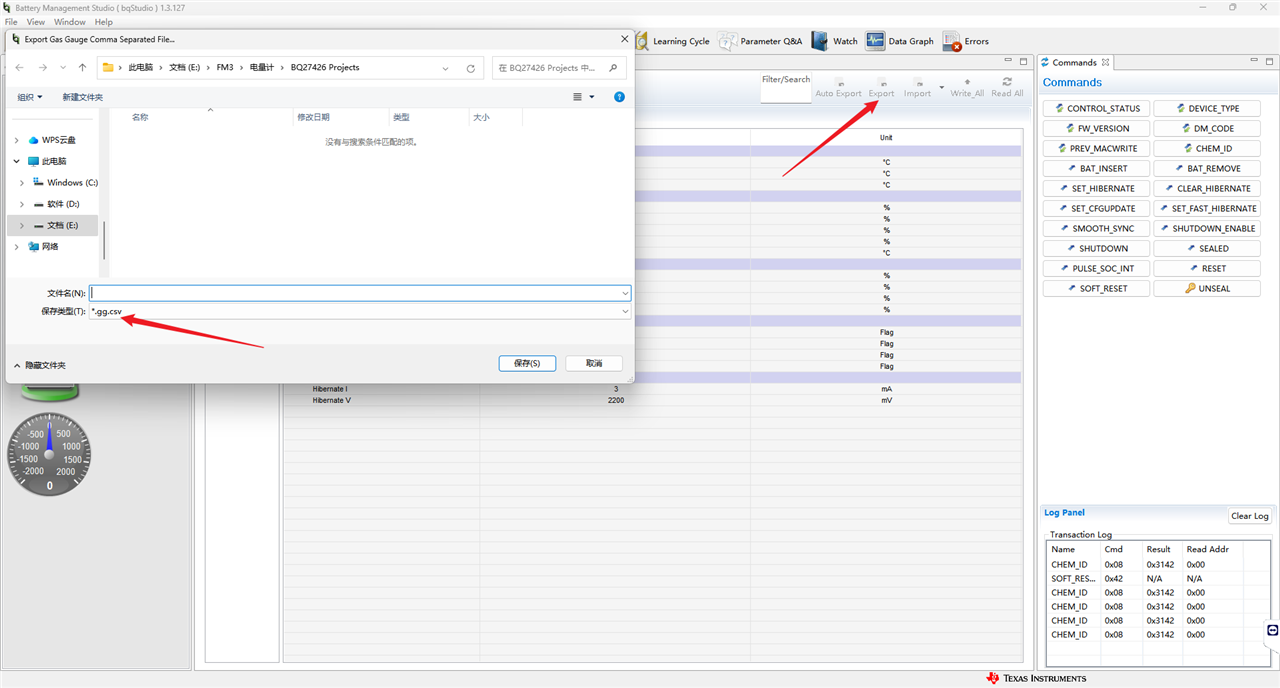The height and width of the screenshot is (688, 1280).
Task: Click the UNSEAL command with key icon
Action: pos(1207,288)
